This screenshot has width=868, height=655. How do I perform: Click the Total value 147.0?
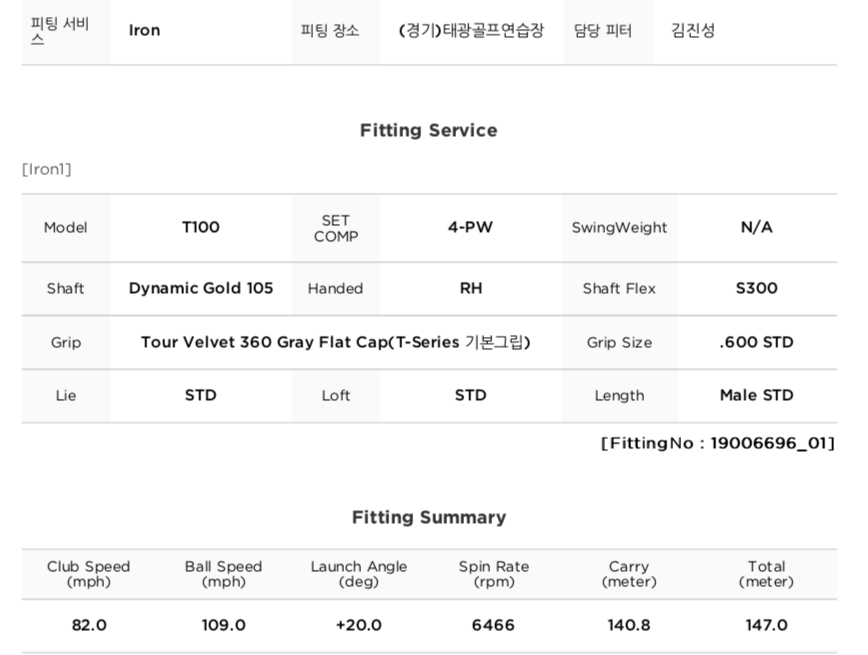(x=766, y=626)
